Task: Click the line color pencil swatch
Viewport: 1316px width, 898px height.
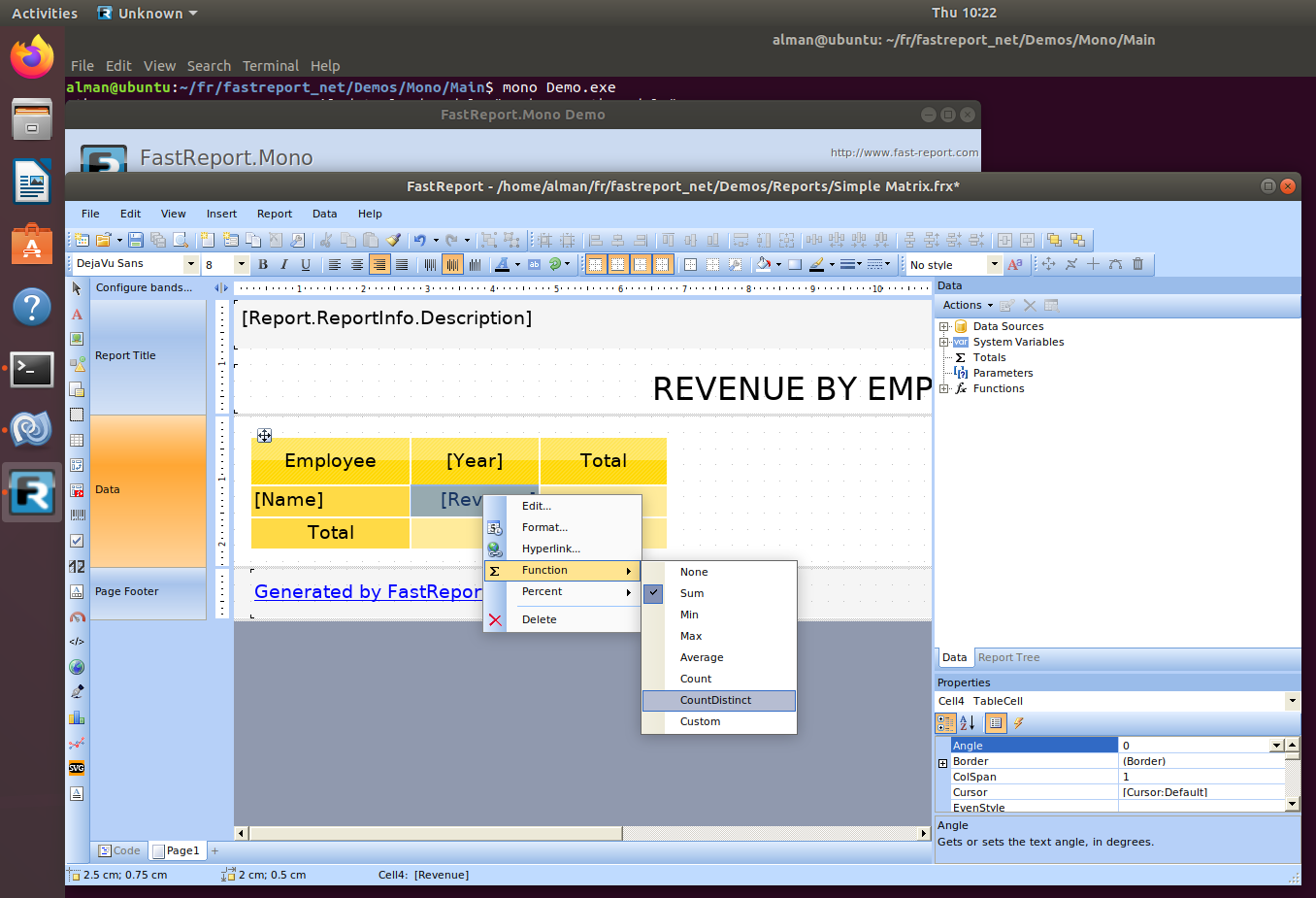Action: 816,264
